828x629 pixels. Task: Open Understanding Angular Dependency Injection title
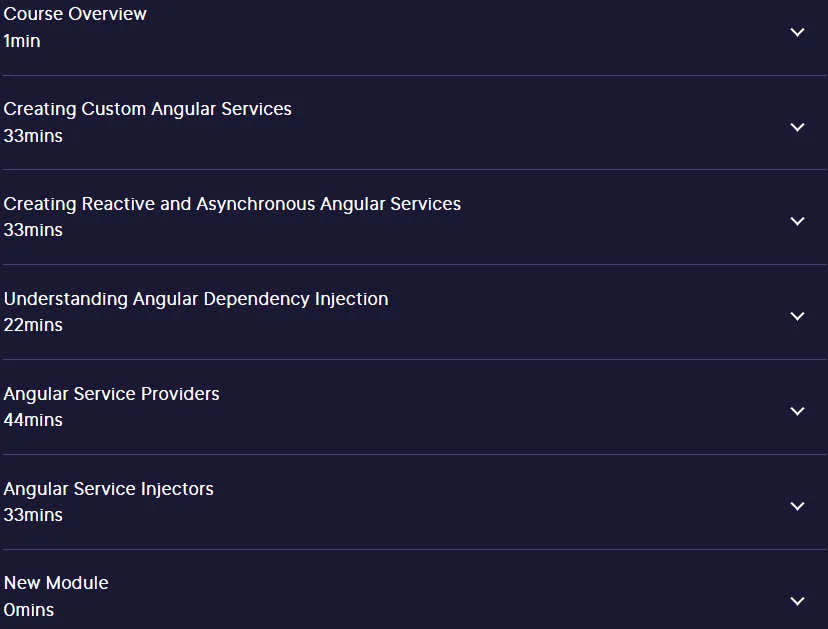click(x=196, y=299)
